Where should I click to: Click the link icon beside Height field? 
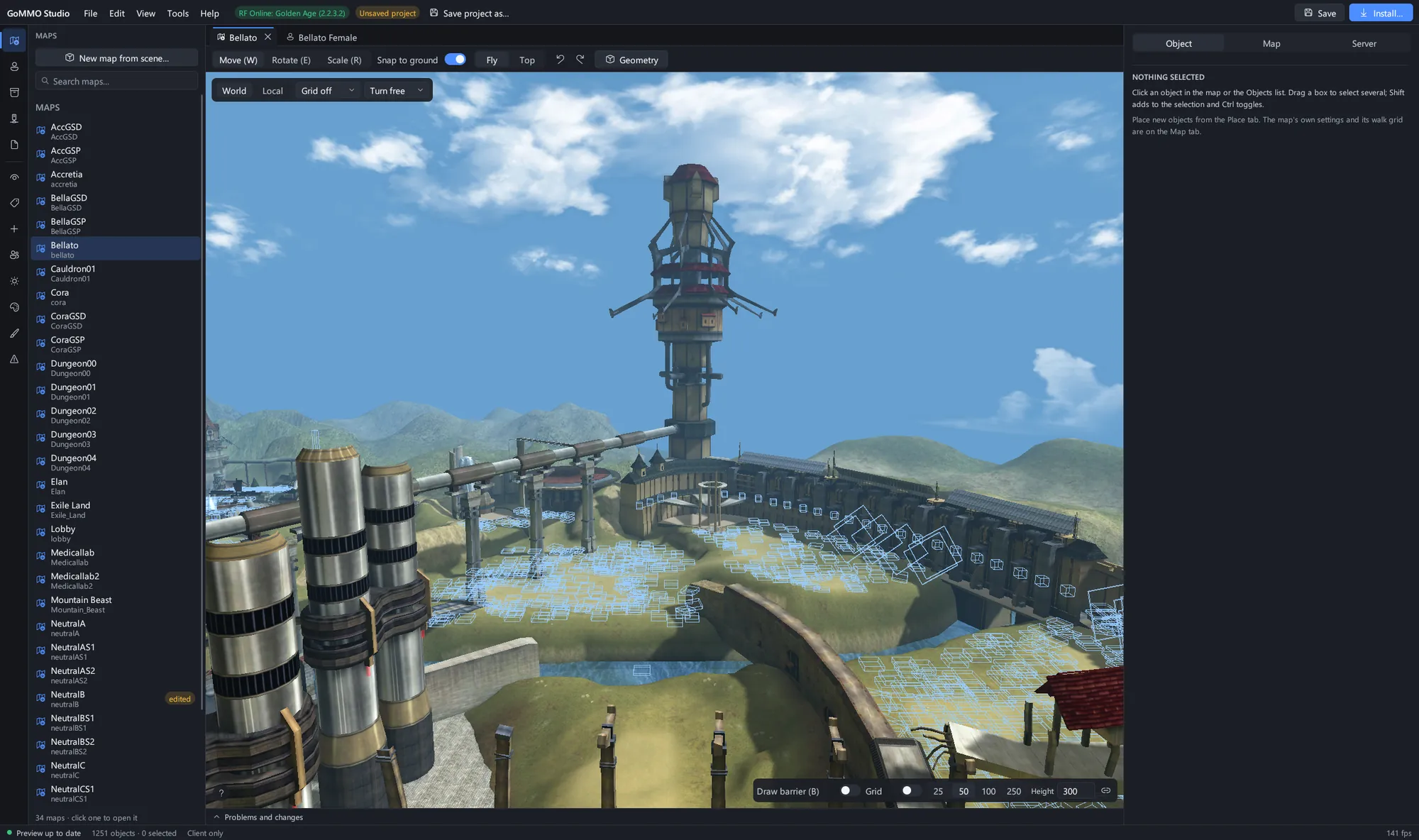coord(1105,790)
